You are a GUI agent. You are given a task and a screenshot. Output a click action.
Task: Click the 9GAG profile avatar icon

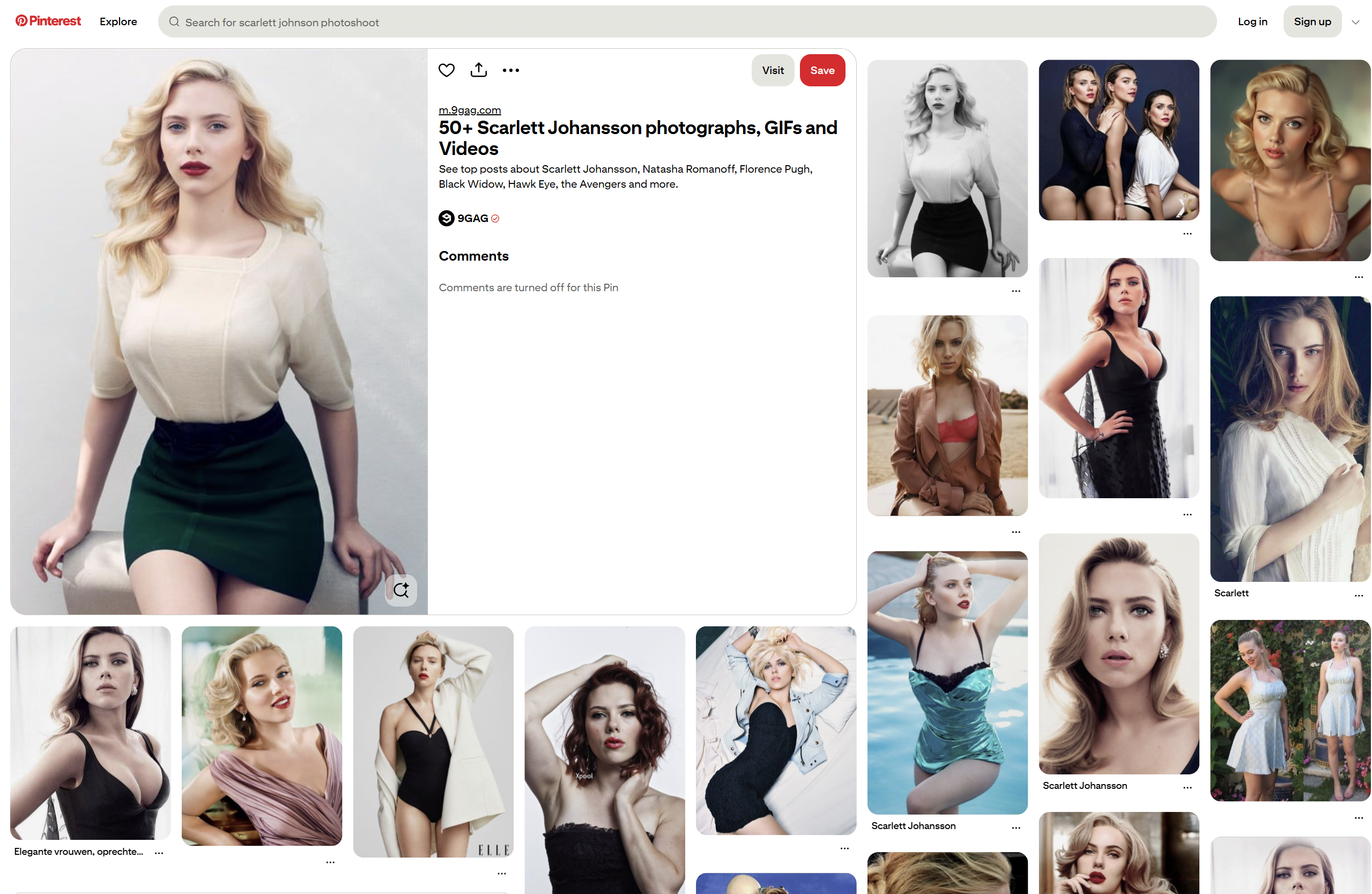click(446, 218)
